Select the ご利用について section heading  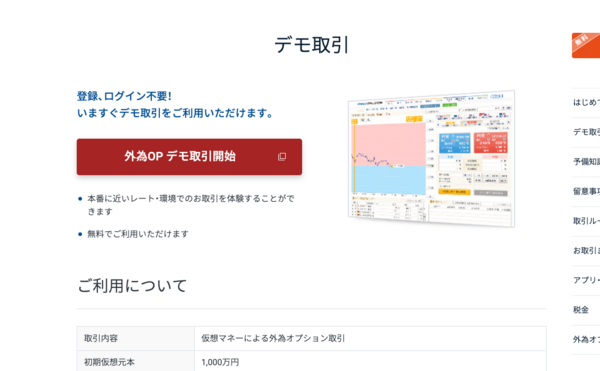coord(132,286)
